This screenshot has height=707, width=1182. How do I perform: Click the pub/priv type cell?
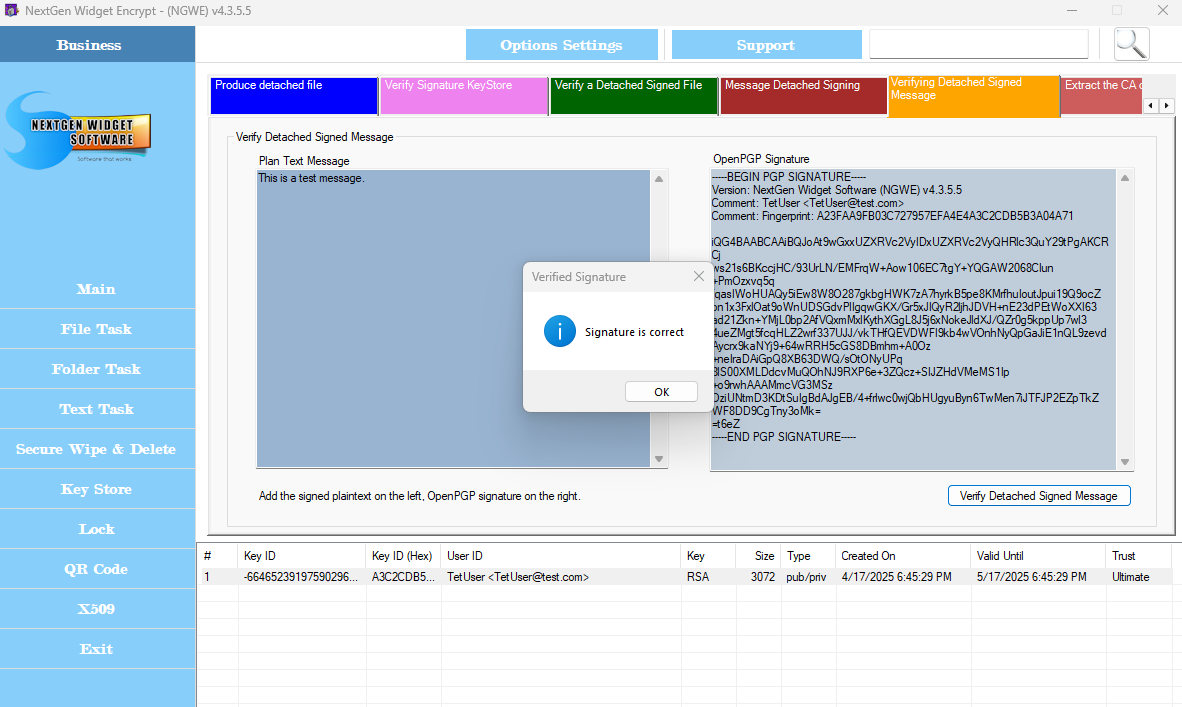coord(807,577)
